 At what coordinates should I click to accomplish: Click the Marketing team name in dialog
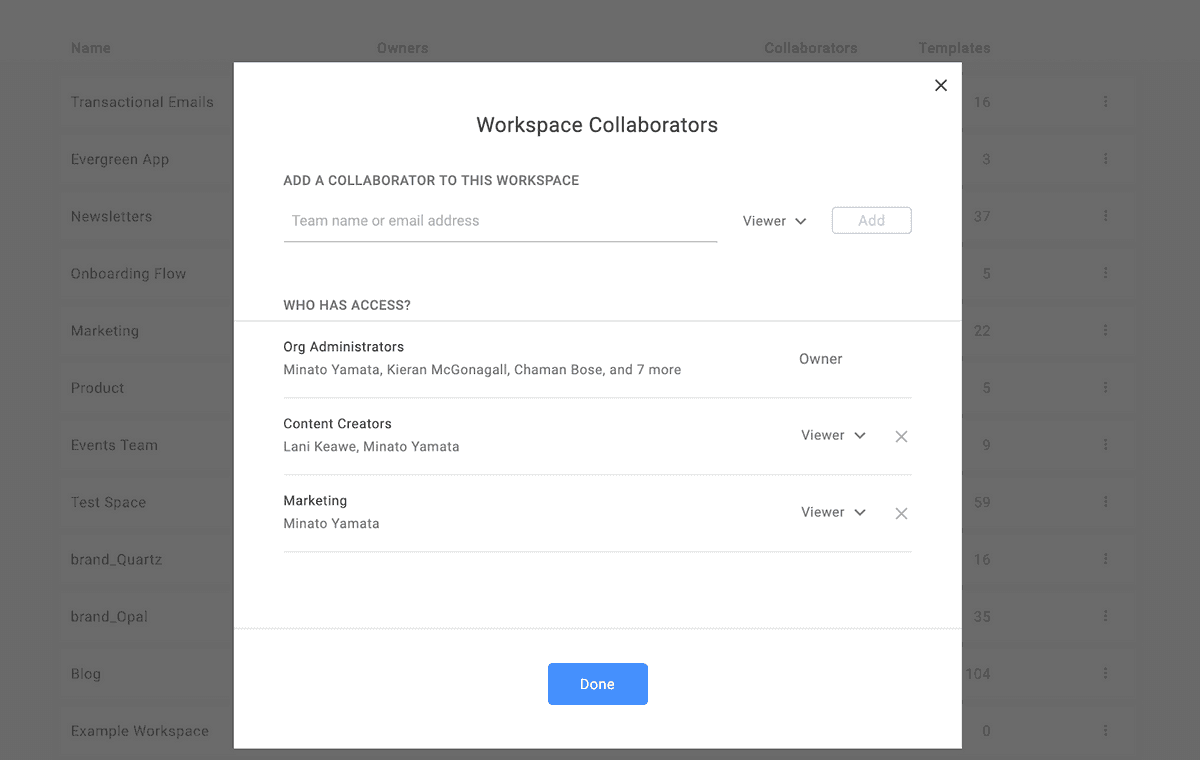click(315, 501)
